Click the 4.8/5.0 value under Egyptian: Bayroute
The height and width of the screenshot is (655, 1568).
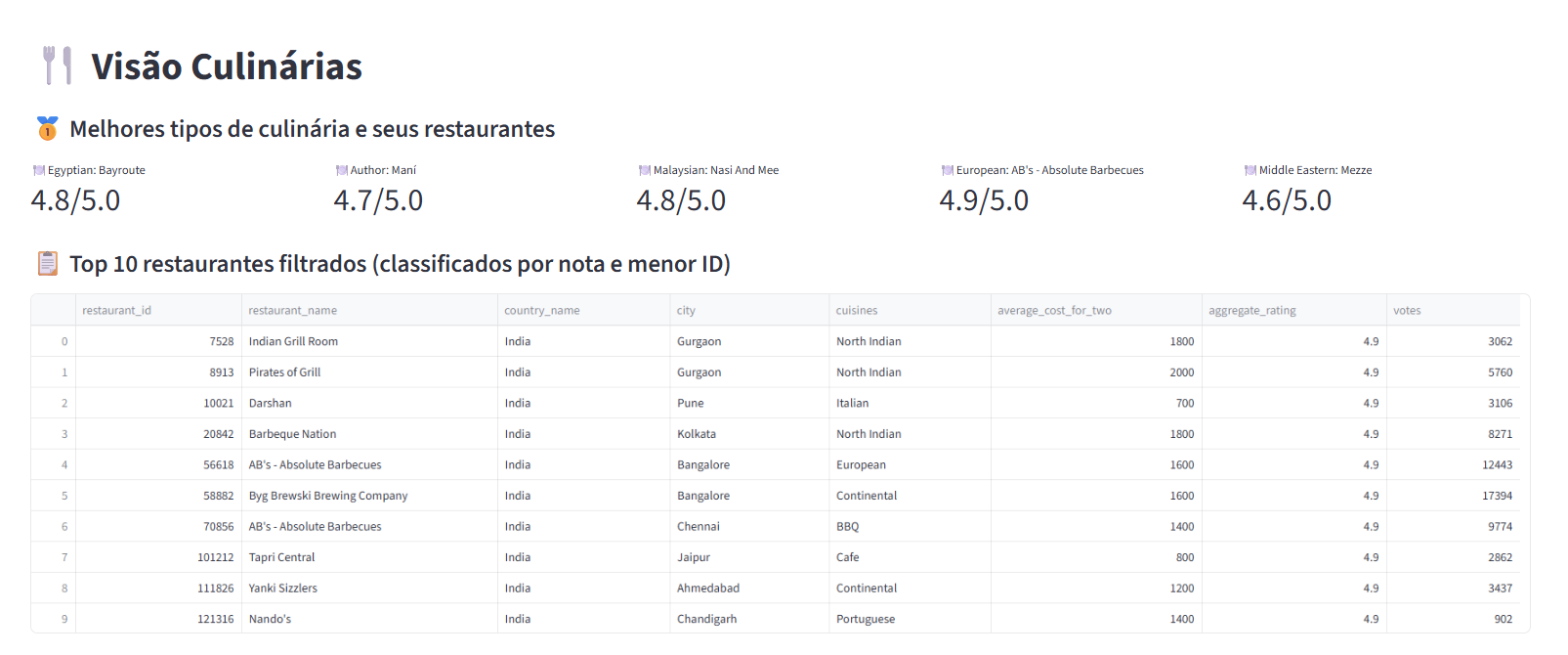tap(76, 200)
